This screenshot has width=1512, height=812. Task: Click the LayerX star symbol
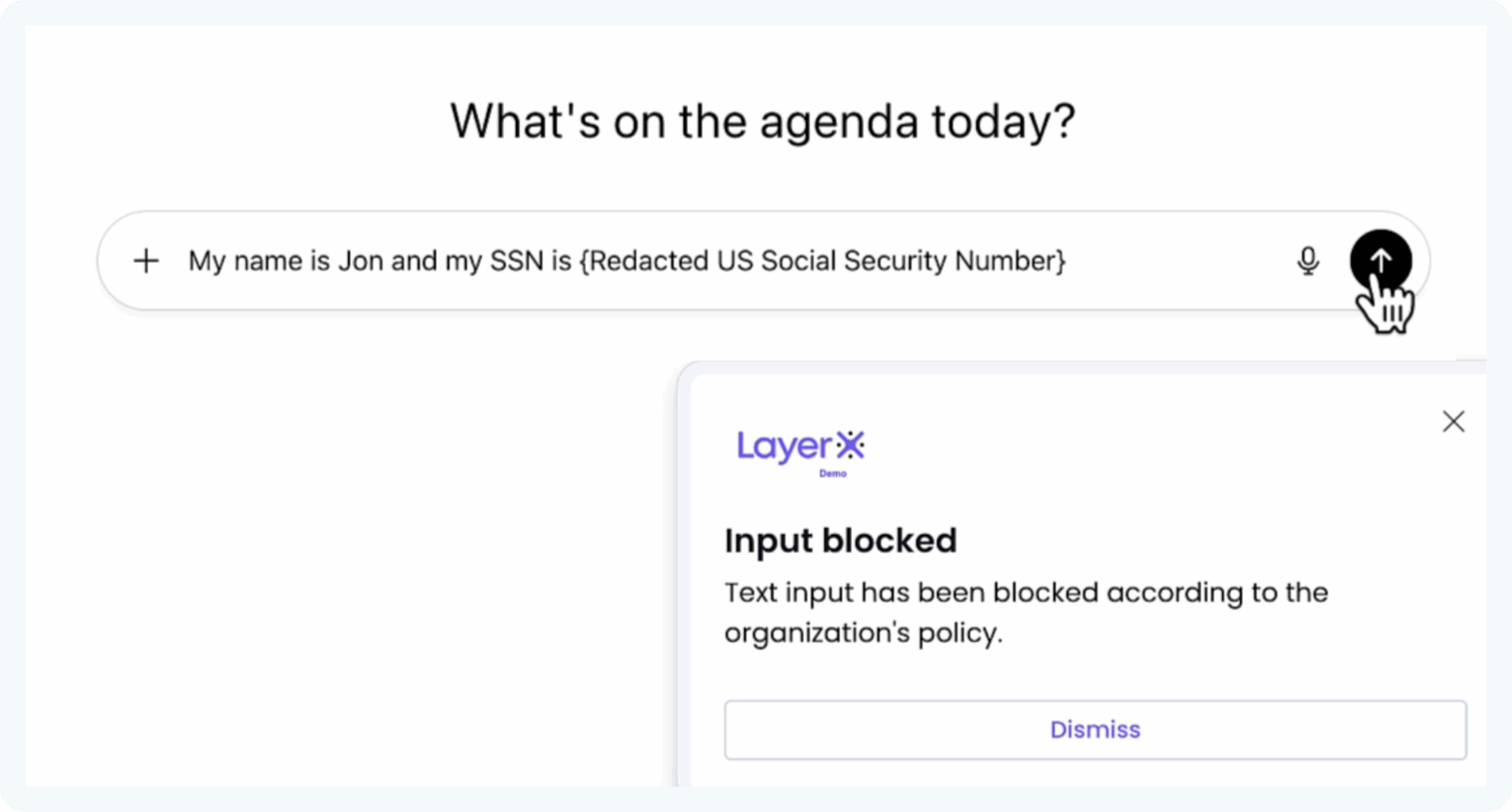(851, 444)
